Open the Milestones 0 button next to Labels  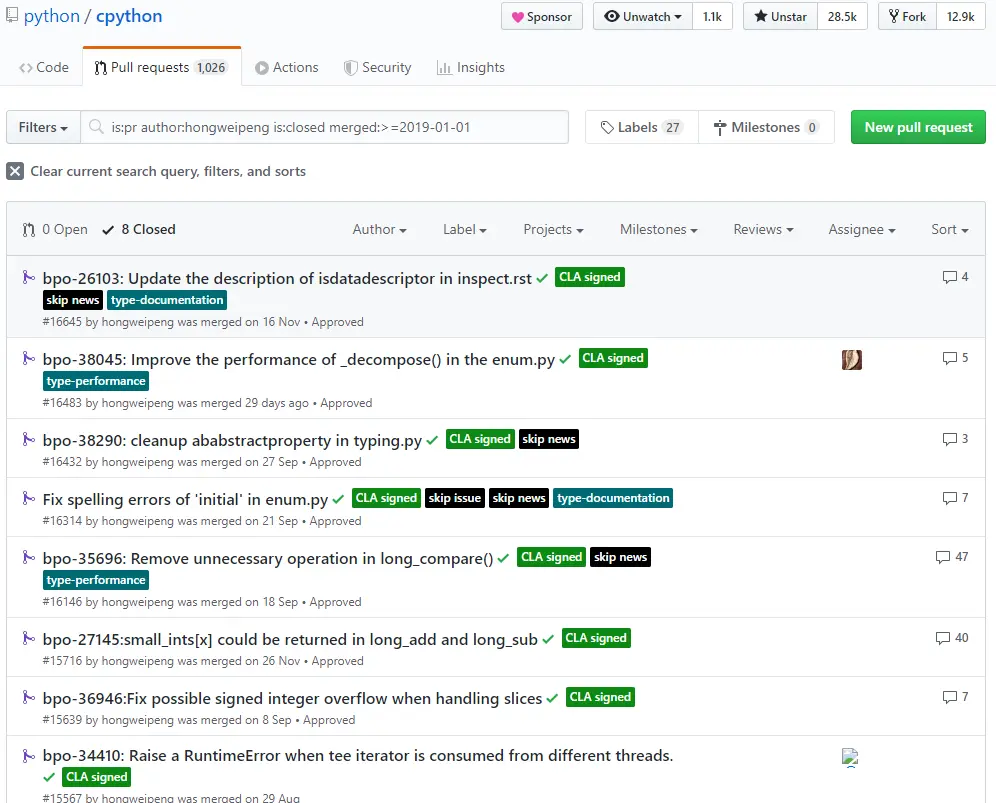click(x=766, y=127)
